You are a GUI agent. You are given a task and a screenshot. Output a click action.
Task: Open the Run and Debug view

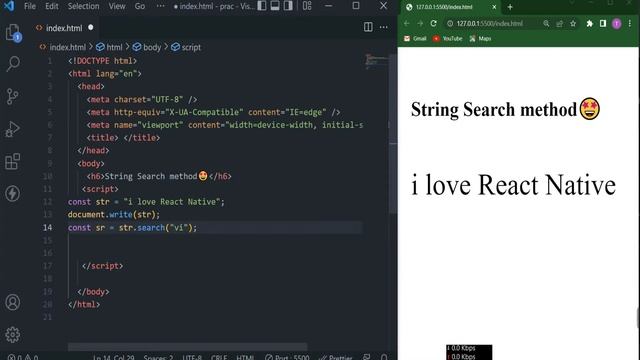pos(13,129)
